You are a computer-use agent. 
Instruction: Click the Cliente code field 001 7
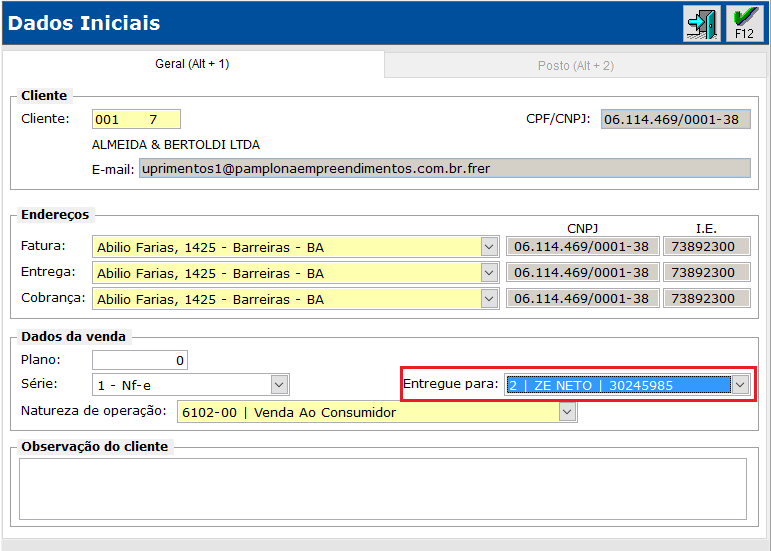tap(136, 119)
